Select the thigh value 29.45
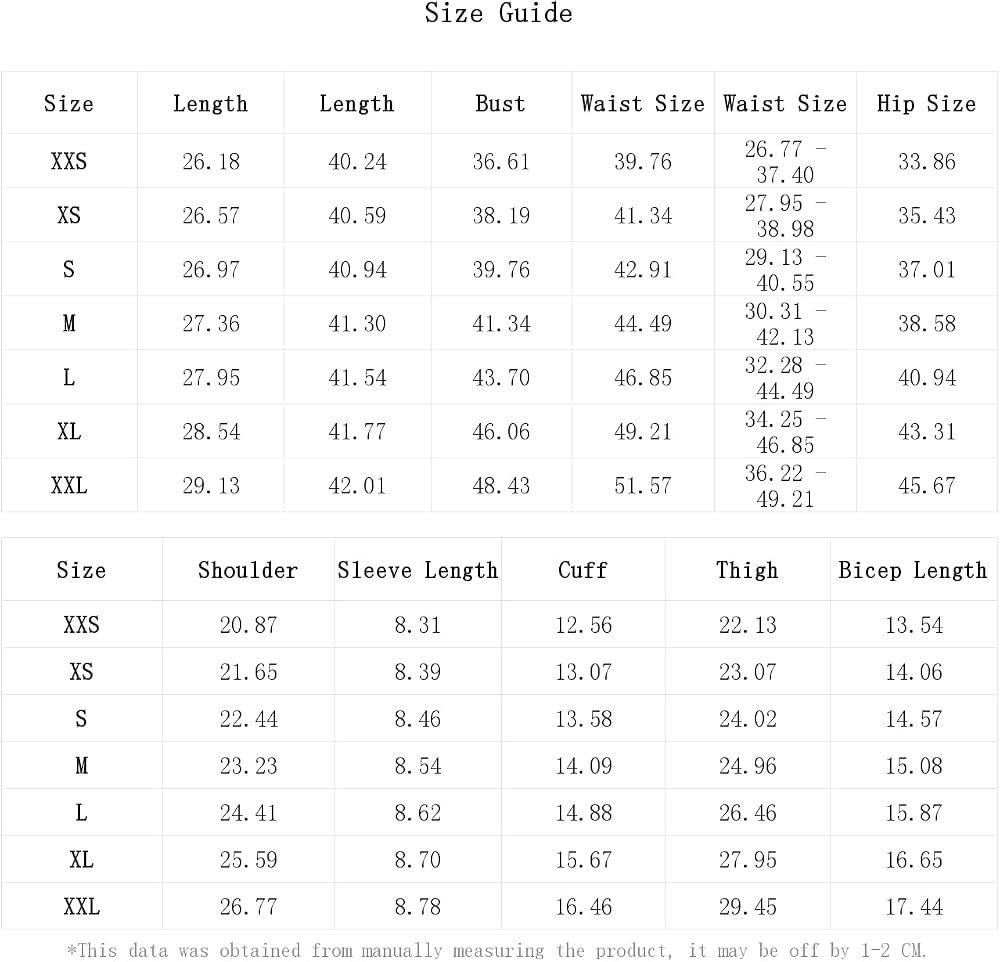 coord(747,906)
